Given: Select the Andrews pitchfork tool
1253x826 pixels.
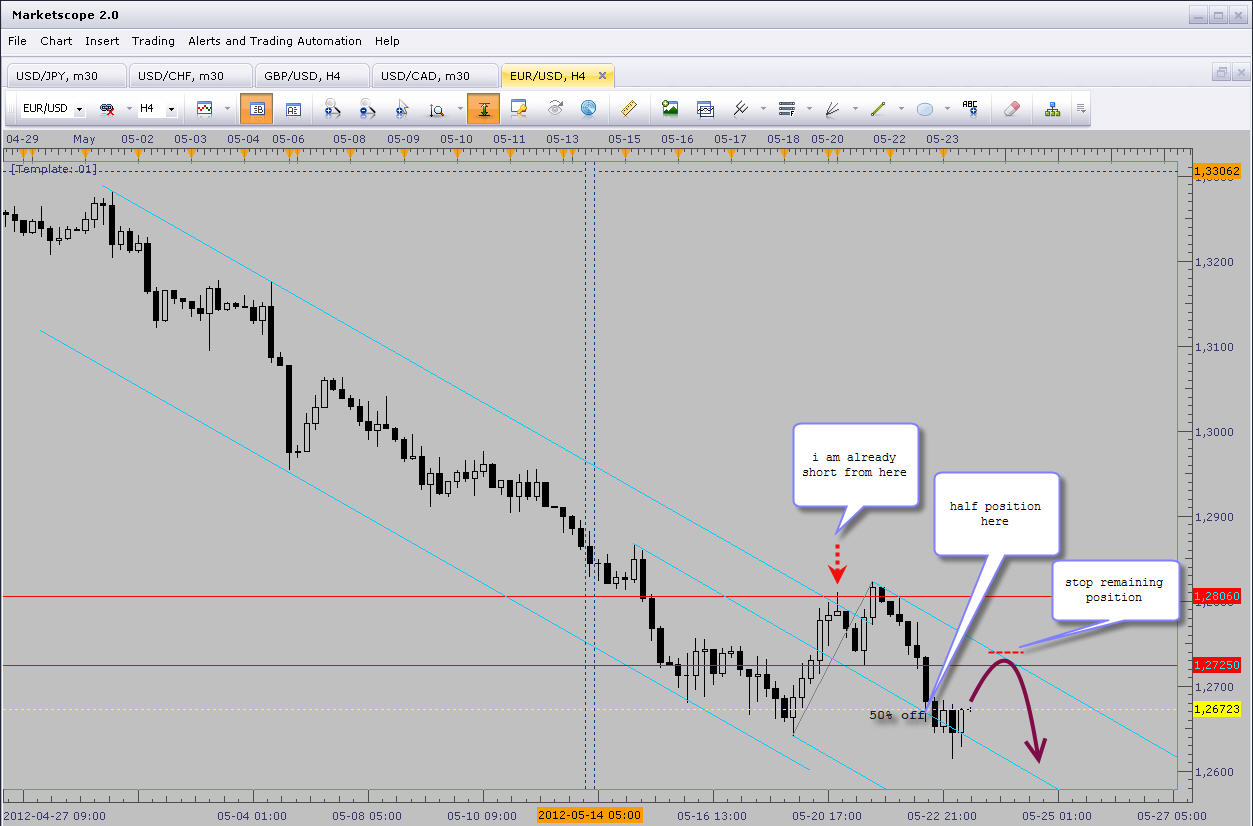Looking at the screenshot, I should point(741,108).
